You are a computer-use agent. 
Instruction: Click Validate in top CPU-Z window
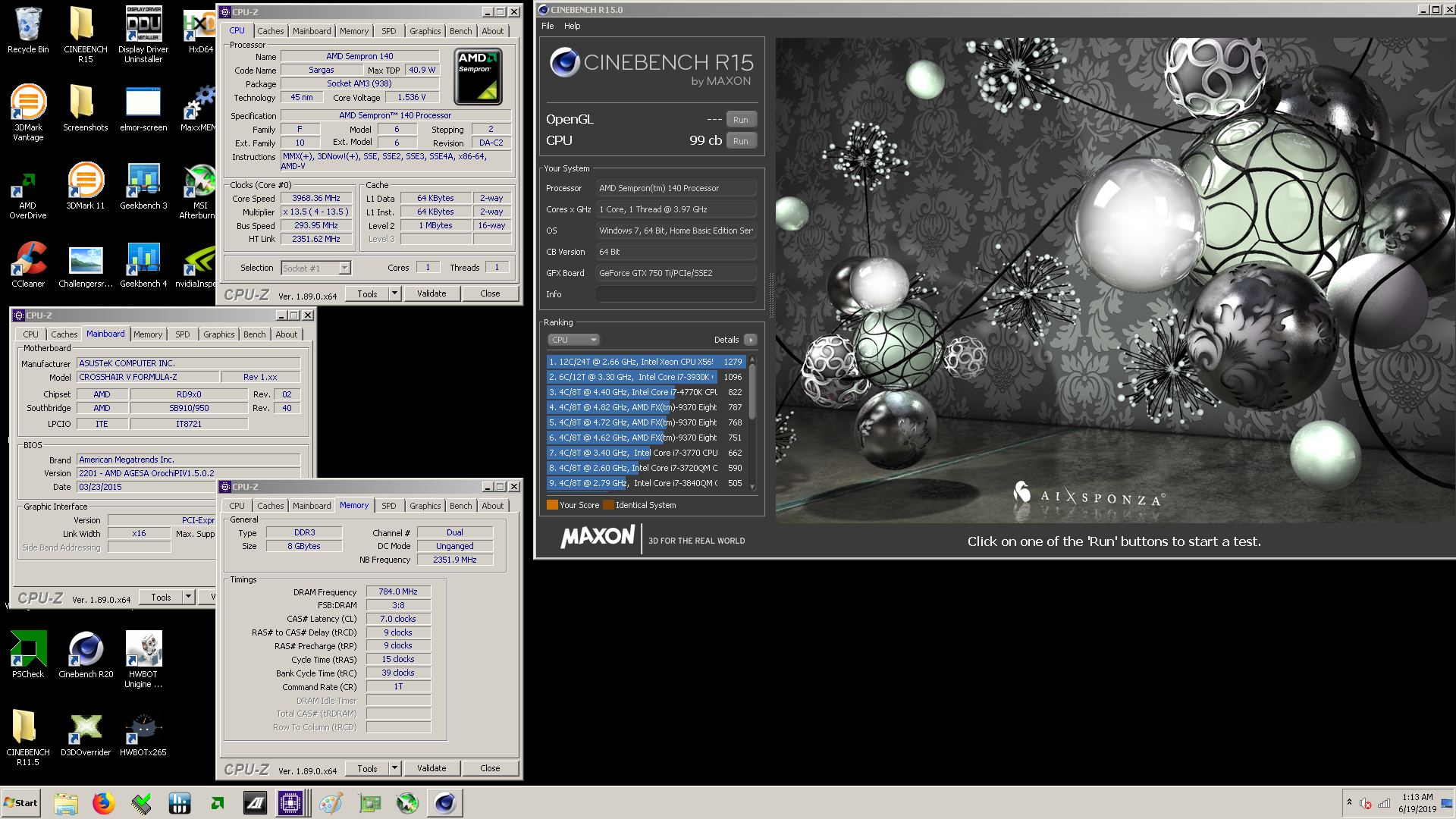431,293
